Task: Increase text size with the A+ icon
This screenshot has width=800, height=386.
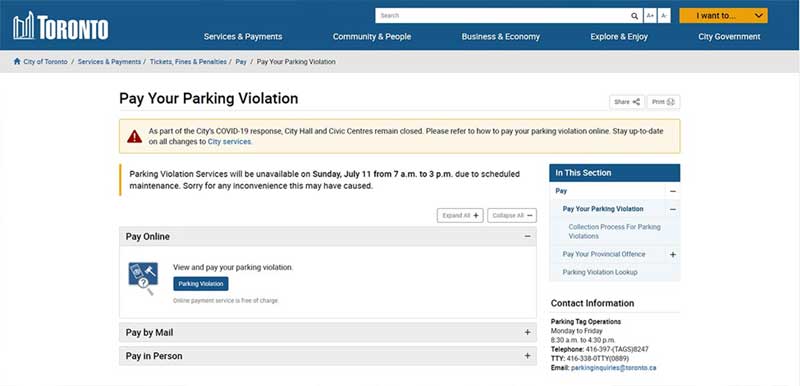Action: pyautogui.click(x=650, y=16)
